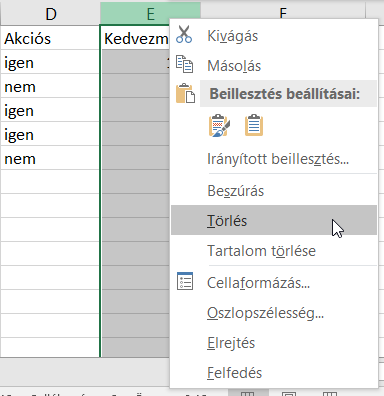Click the status bar view icon under Felfedés
Viewport: 384px width, 396px height.
[248, 393]
